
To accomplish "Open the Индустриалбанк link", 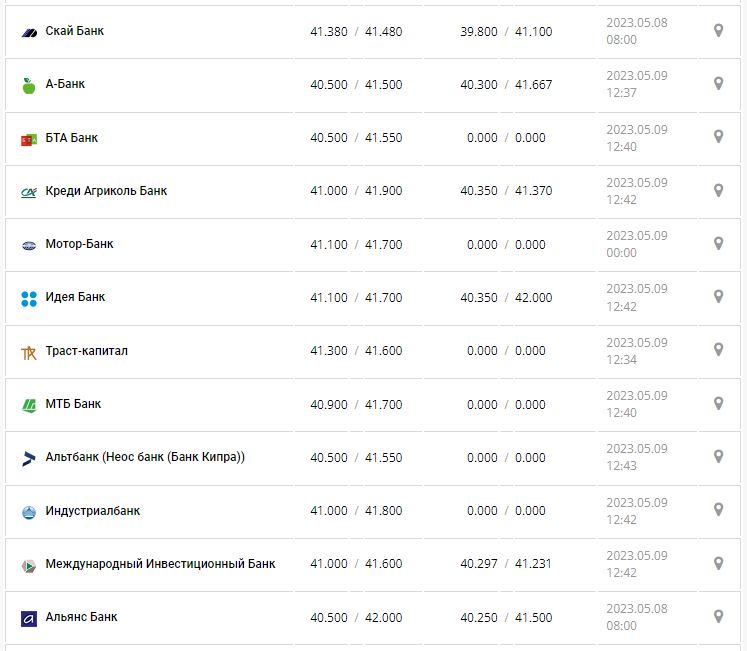I will (92, 511).
